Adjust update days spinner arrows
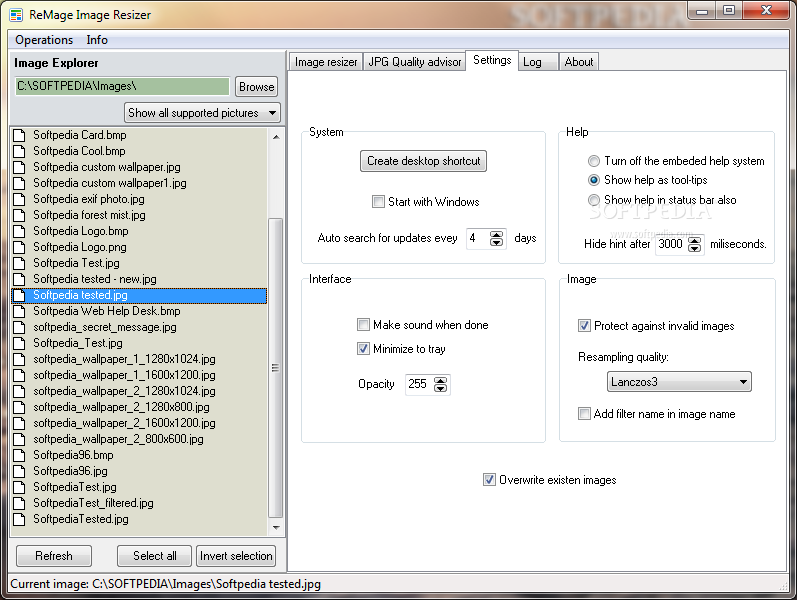This screenshot has width=797, height=600. pos(497,238)
